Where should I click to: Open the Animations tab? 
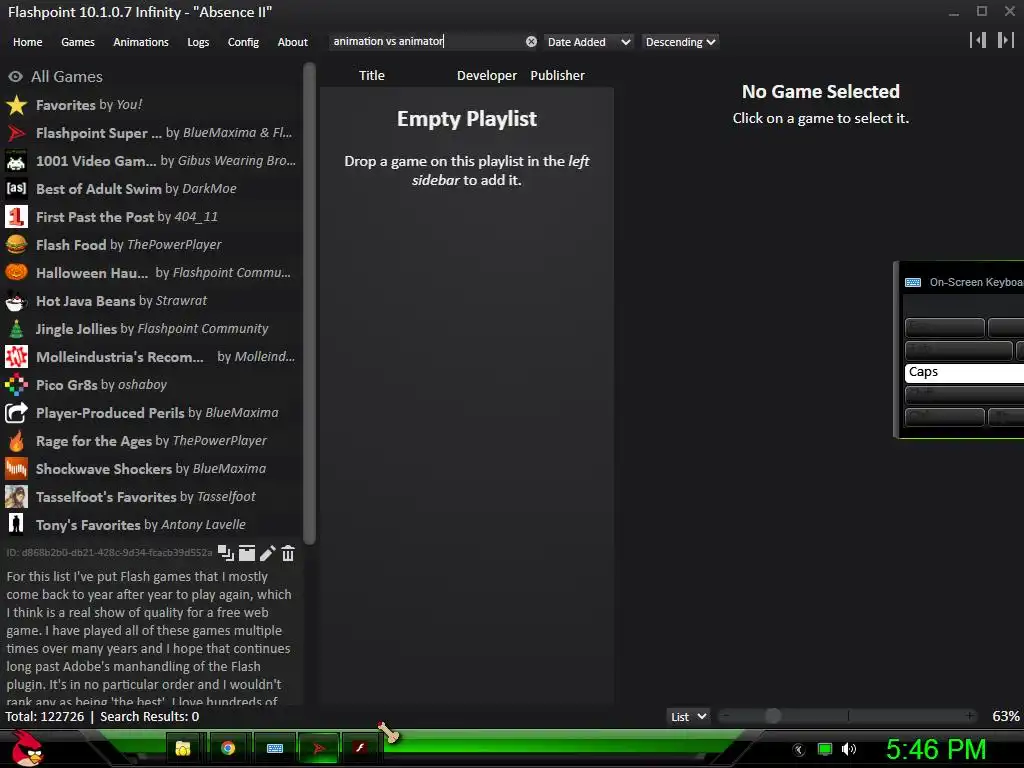tap(141, 42)
